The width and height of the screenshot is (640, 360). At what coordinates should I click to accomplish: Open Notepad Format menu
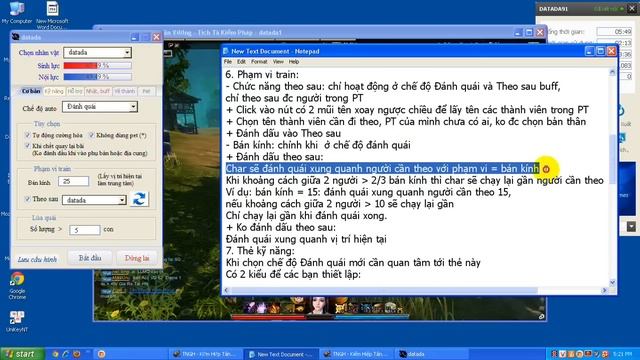click(259, 62)
